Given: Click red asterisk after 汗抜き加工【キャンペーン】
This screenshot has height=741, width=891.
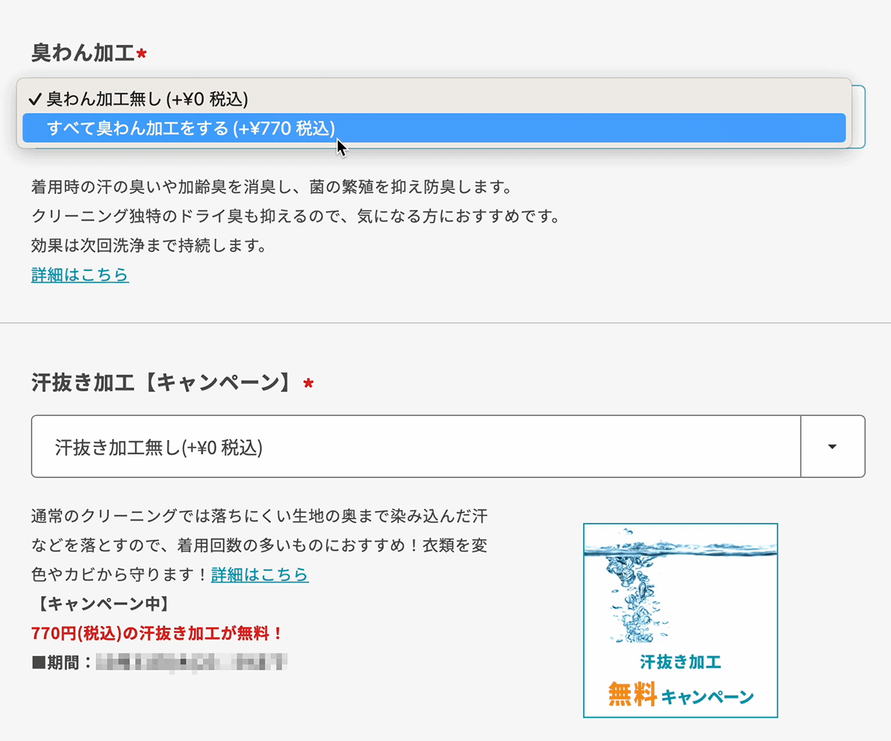Looking at the screenshot, I should pos(308,385).
